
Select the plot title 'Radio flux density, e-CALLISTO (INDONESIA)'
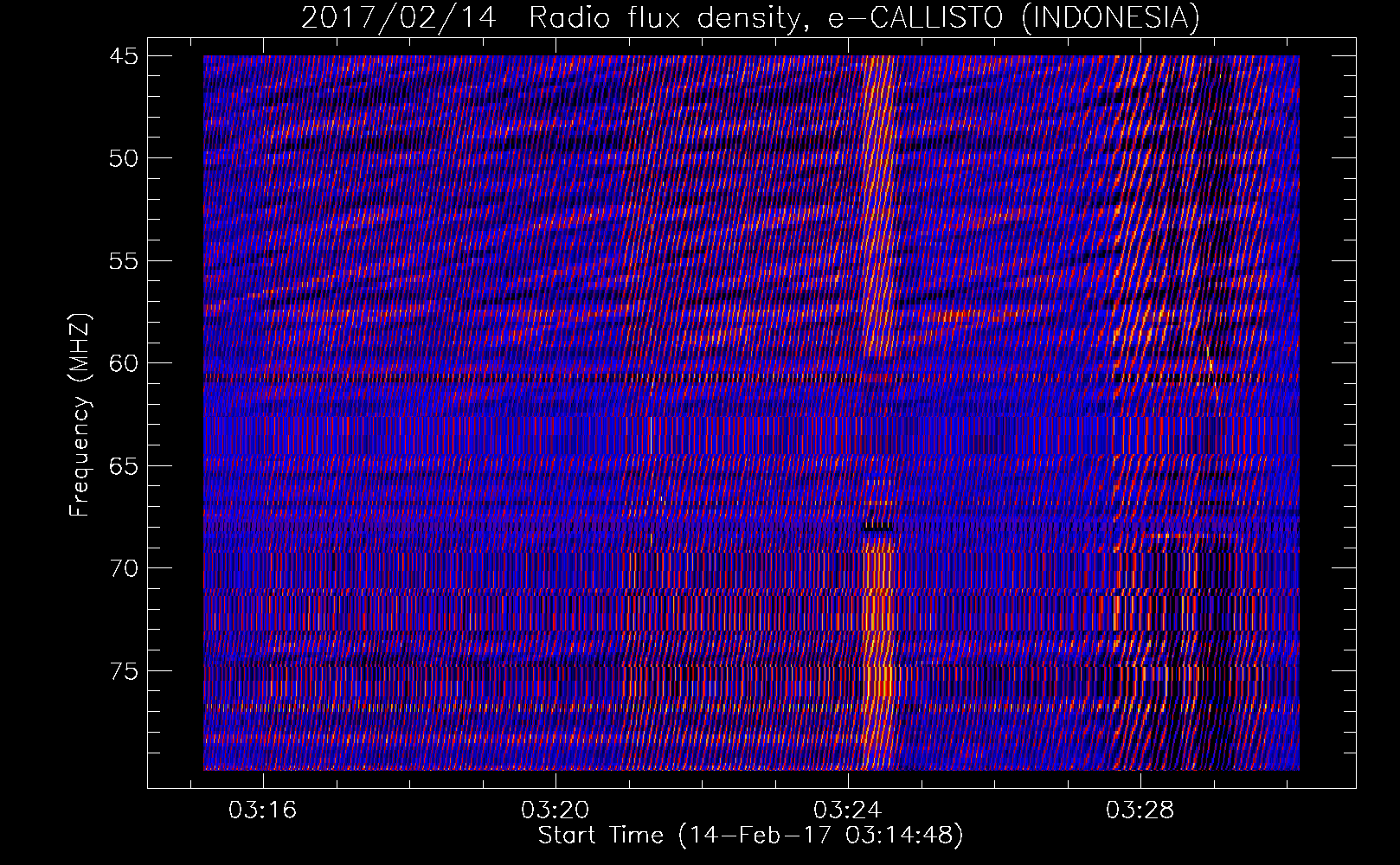click(864, 17)
